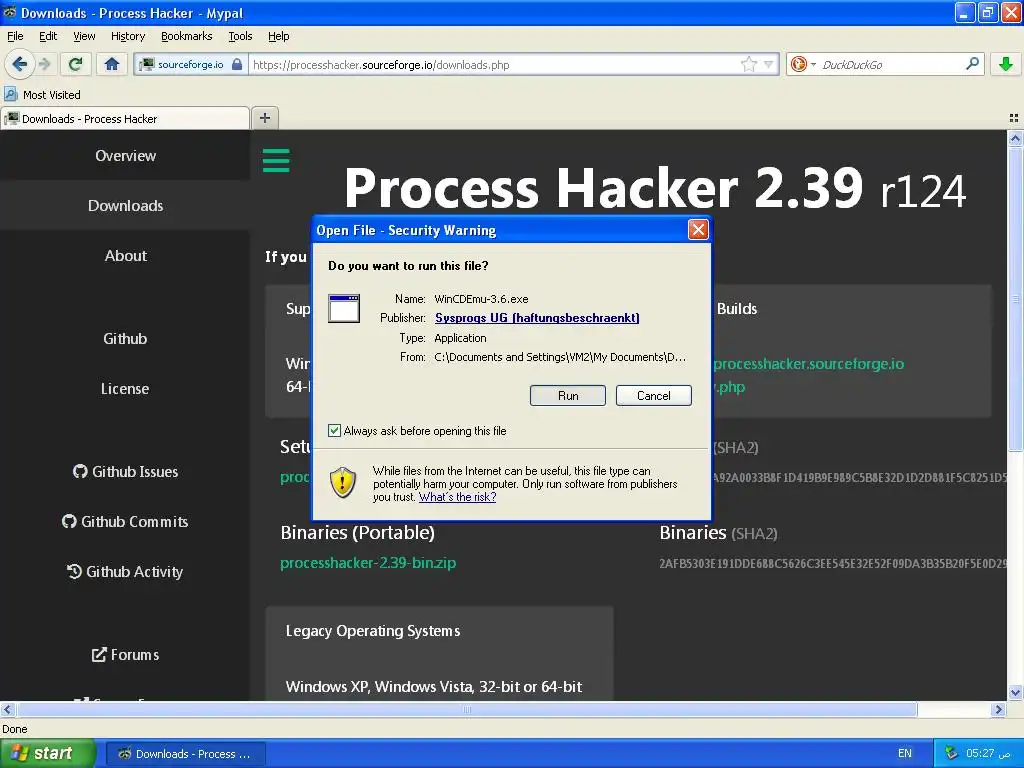The image size is (1024, 768).
Task: Click the security shield warning icon
Action: pyautogui.click(x=343, y=483)
